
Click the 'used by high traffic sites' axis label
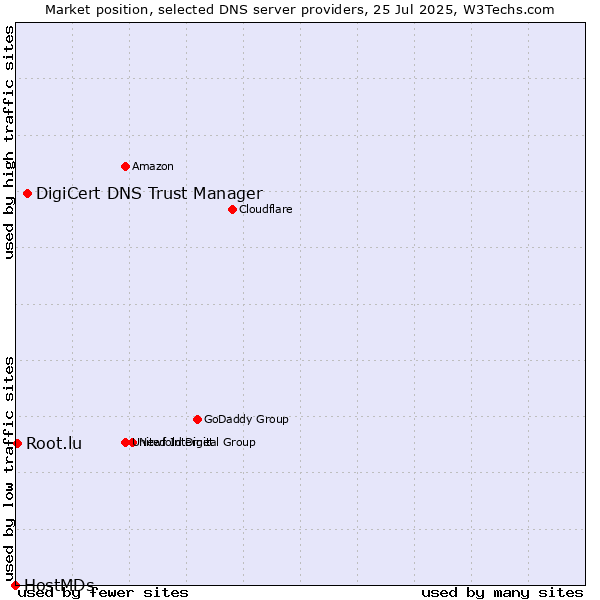point(9,142)
